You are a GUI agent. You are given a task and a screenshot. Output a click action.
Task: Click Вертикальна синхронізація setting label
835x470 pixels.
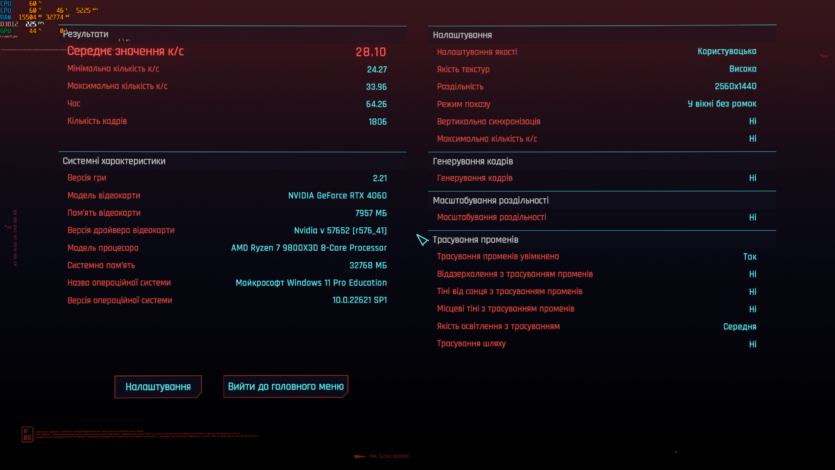[x=488, y=121]
